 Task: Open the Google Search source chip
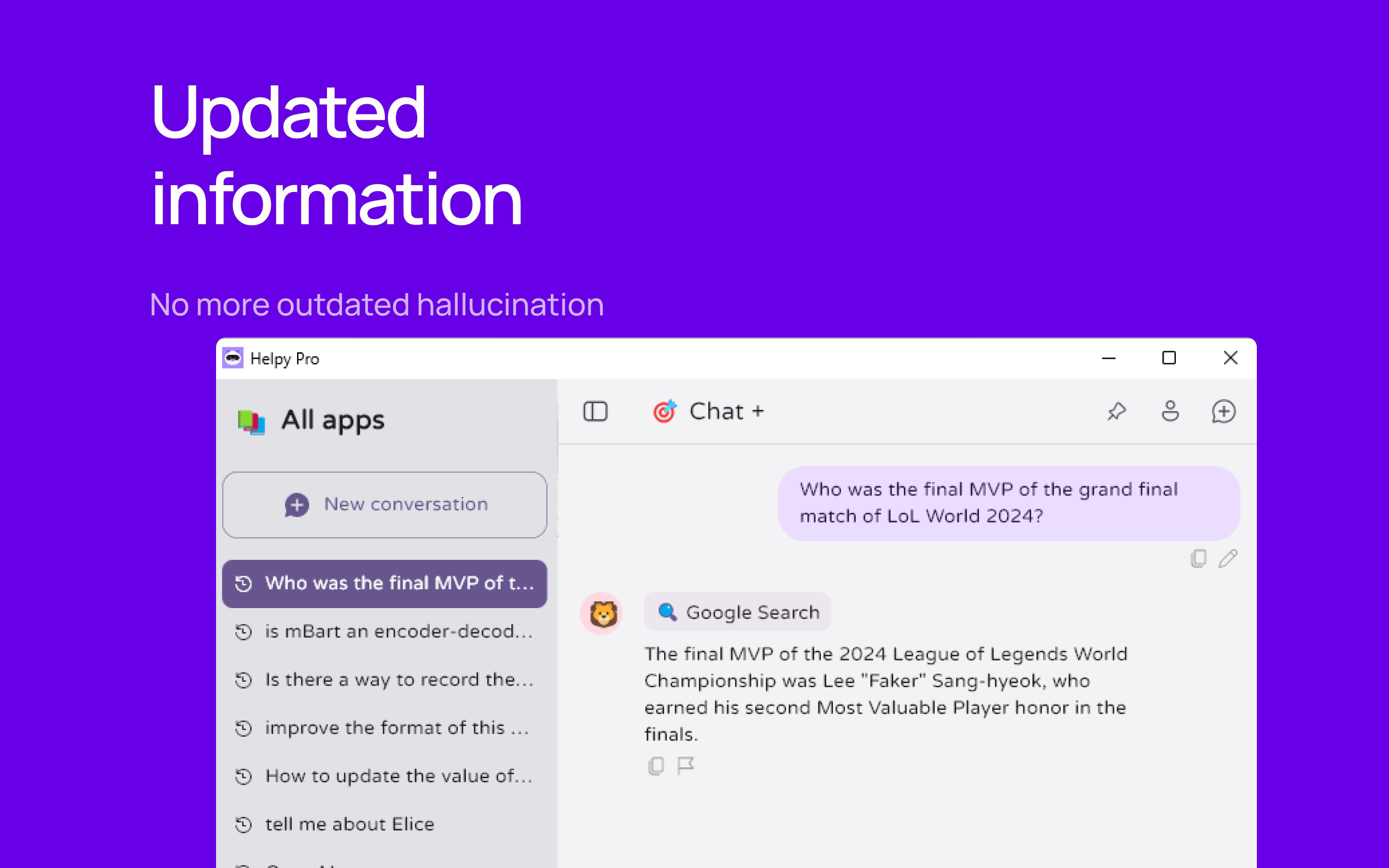pyautogui.click(x=737, y=612)
